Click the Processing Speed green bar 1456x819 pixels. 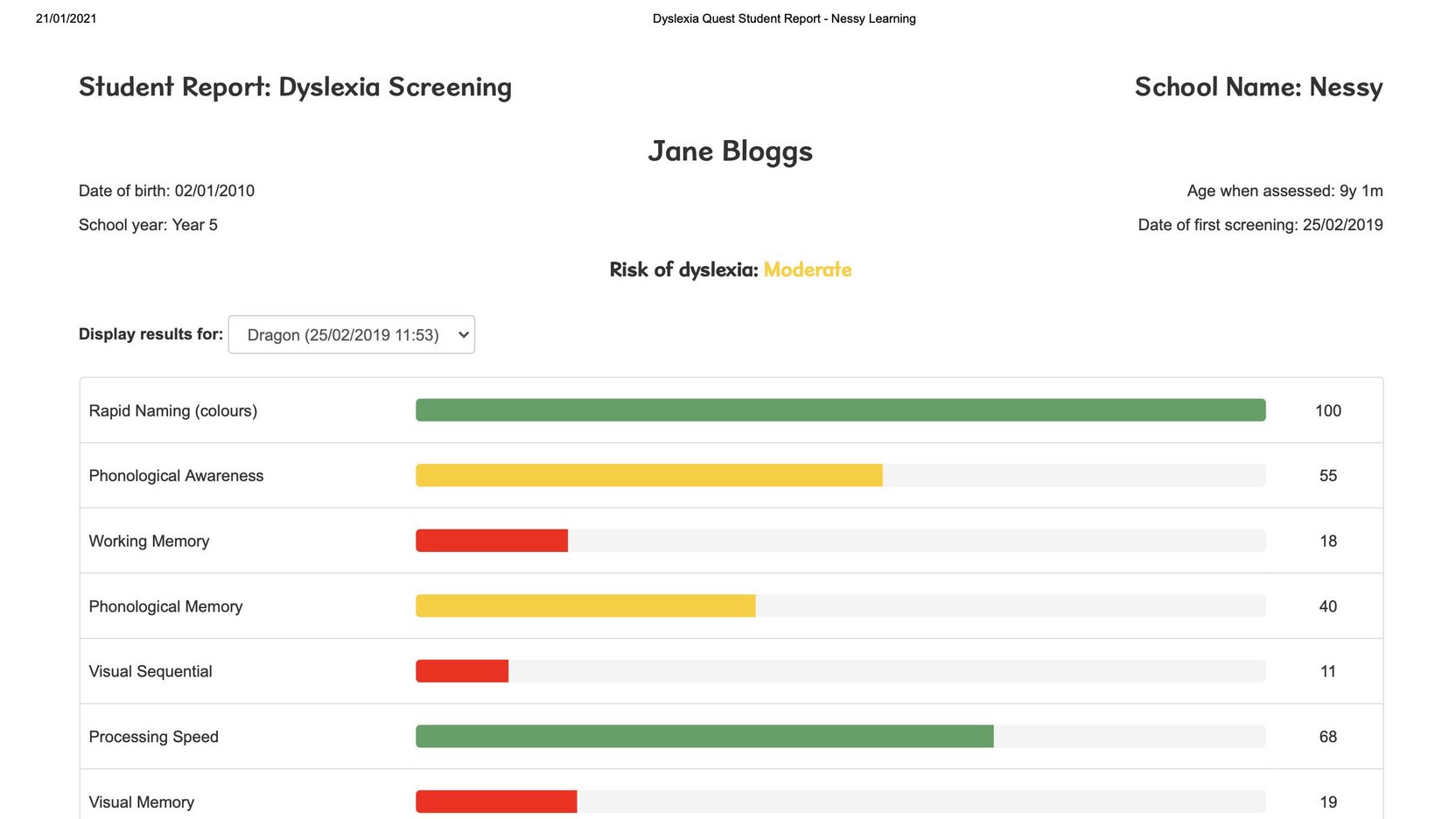[704, 736]
